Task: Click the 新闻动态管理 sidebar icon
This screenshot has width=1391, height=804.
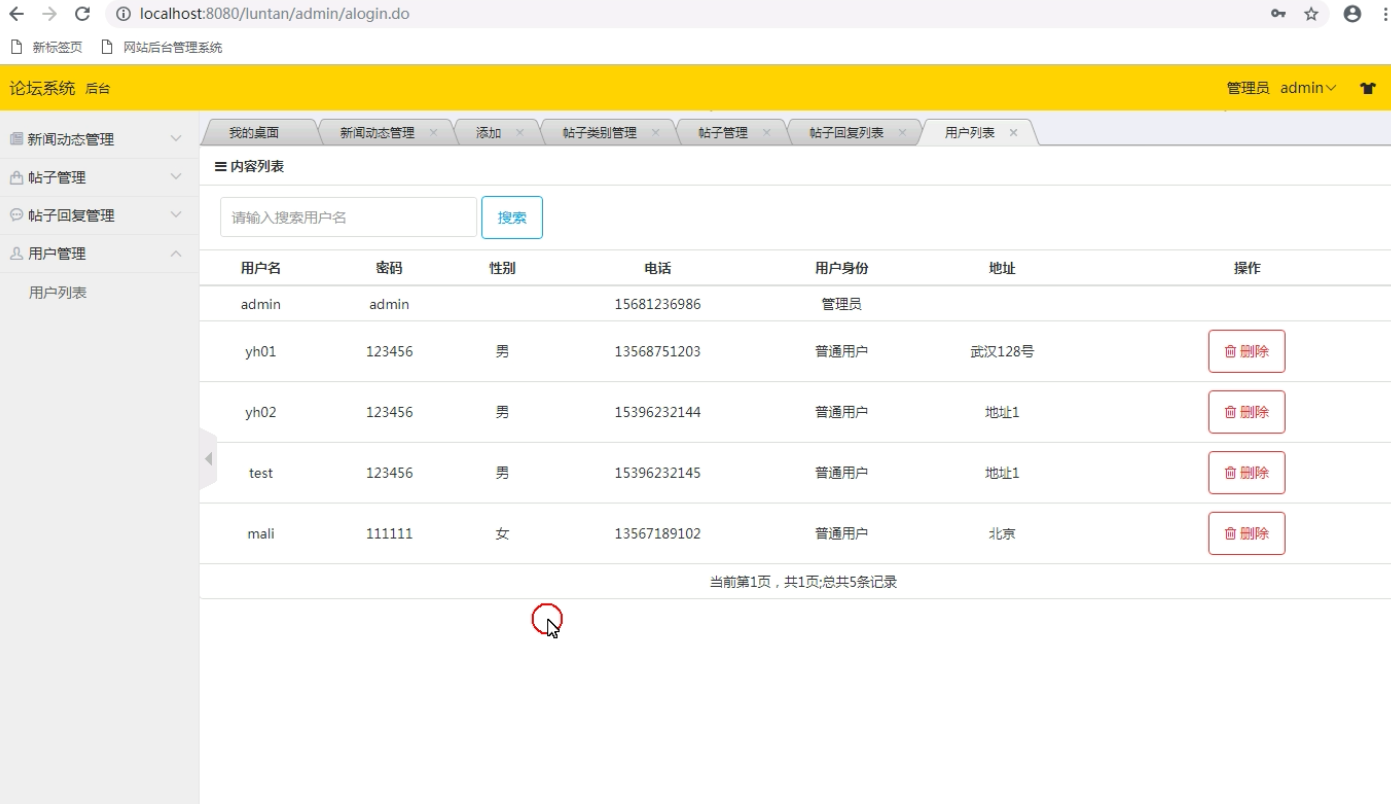Action: [x=16, y=139]
